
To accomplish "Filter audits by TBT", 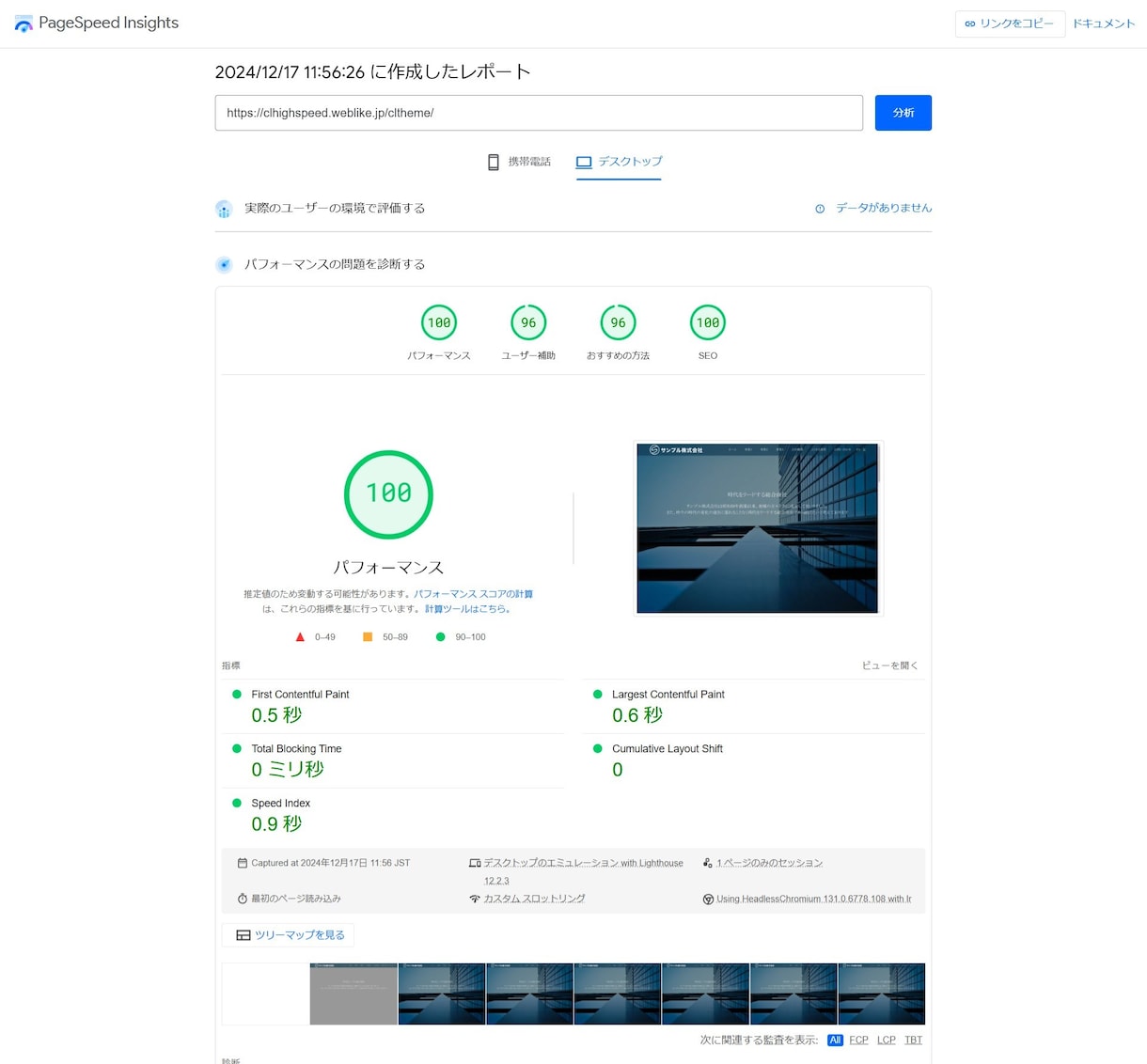I will coord(914,1041).
